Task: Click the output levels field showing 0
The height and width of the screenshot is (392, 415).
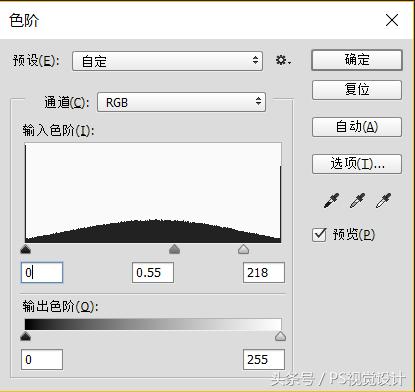Action: tap(42, 360)
